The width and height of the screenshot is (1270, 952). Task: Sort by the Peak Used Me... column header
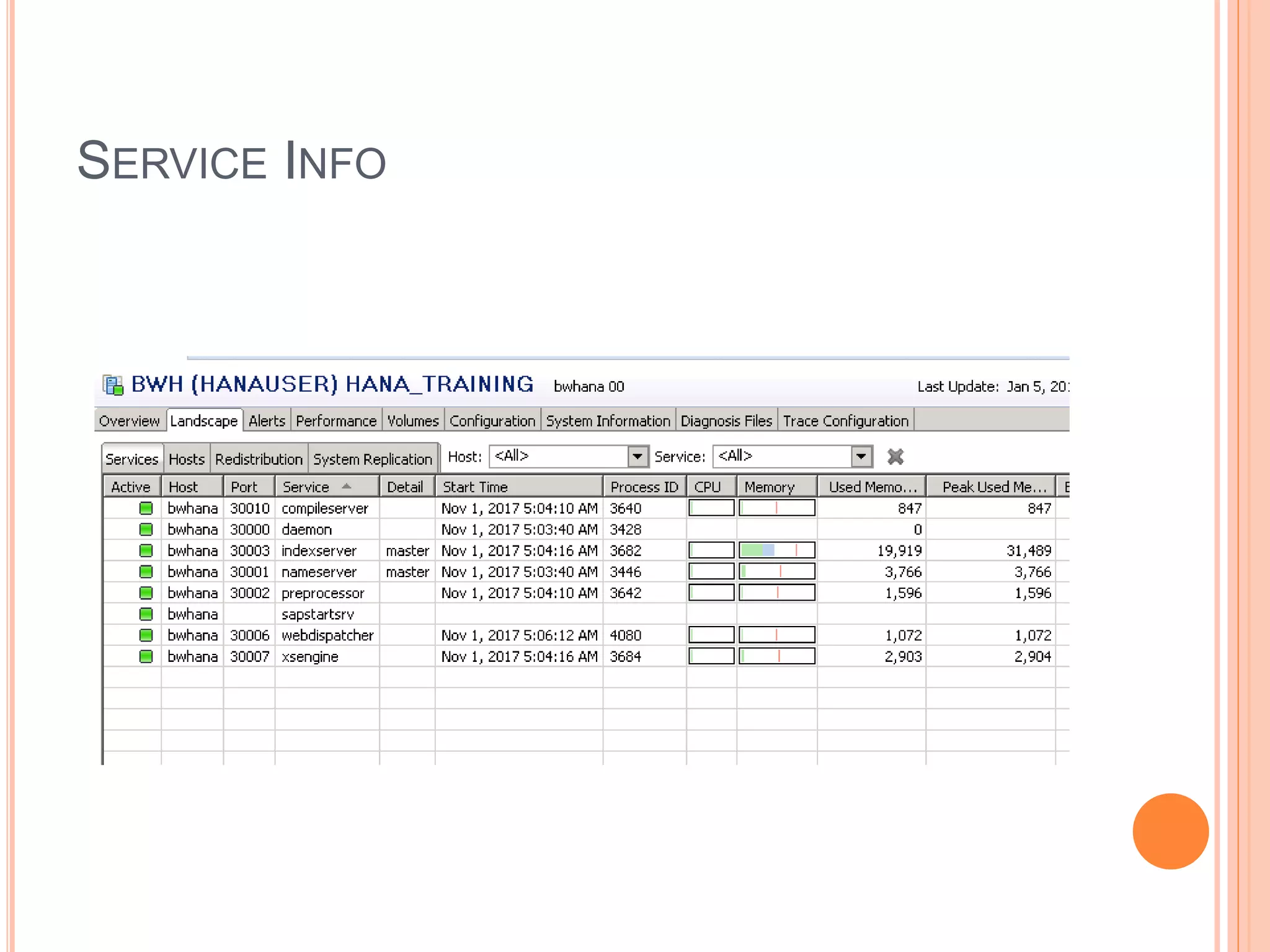(x=990, y=487)
